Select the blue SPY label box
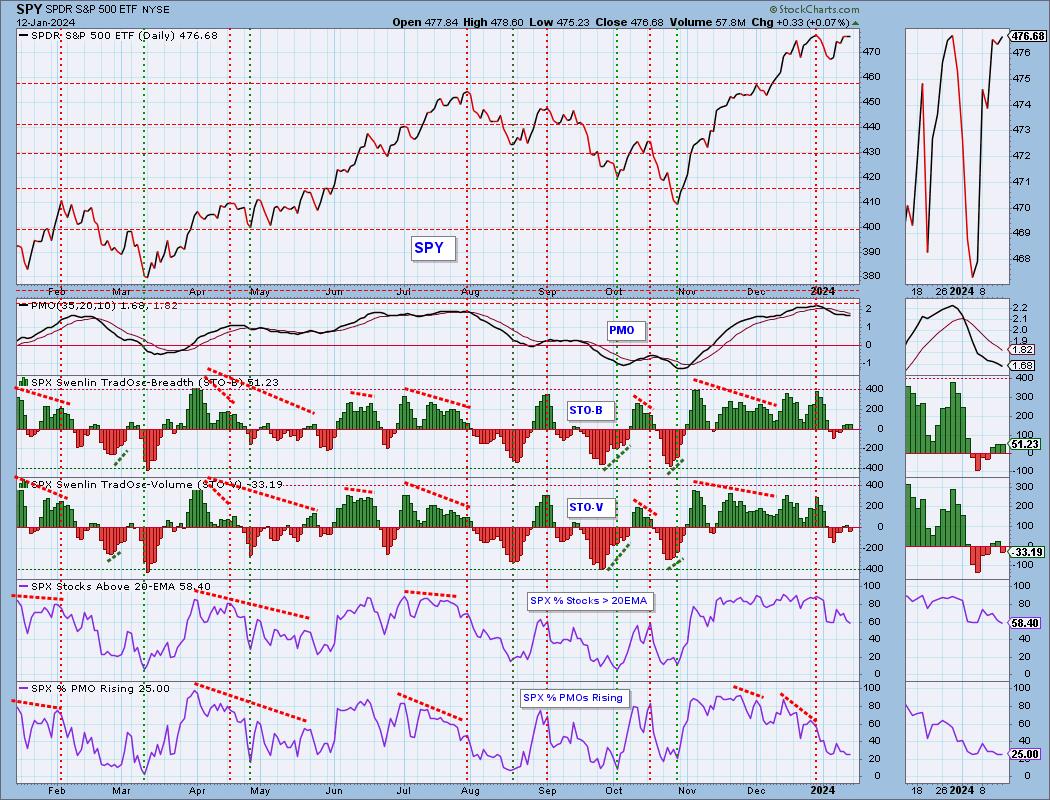1050x800 pixels. pyautogui.click(x=433, y=248)
